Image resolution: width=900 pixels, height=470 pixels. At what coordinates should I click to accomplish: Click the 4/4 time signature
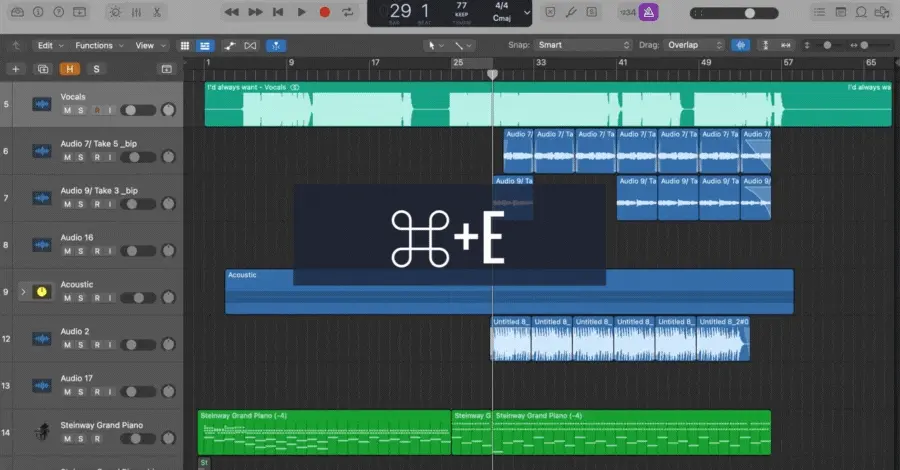pos(502,5)
